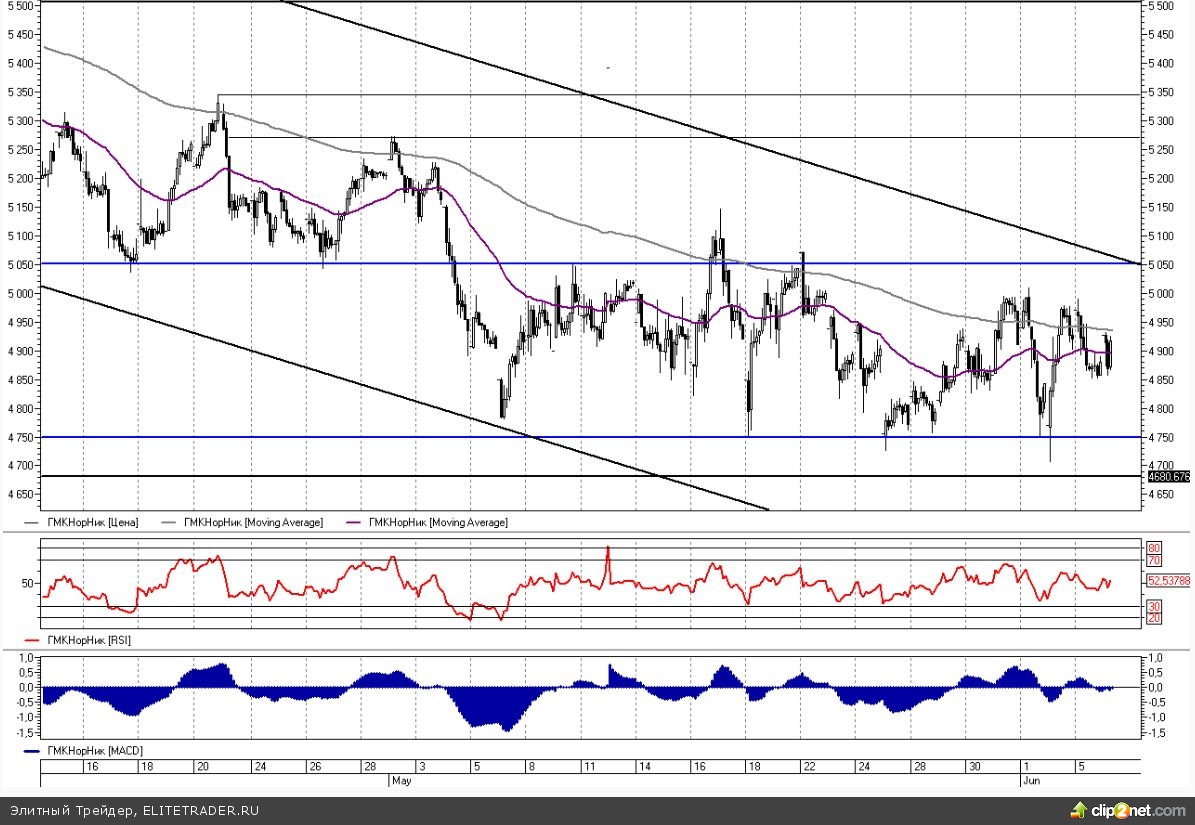Image resolution: width=1195 pixels, height=825 pixels.
Task: Click the RSI 20 level marker
Action: pos(1153,618)
